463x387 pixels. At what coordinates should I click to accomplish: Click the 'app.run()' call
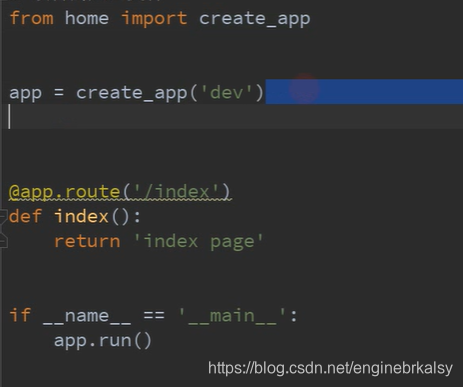103,341
